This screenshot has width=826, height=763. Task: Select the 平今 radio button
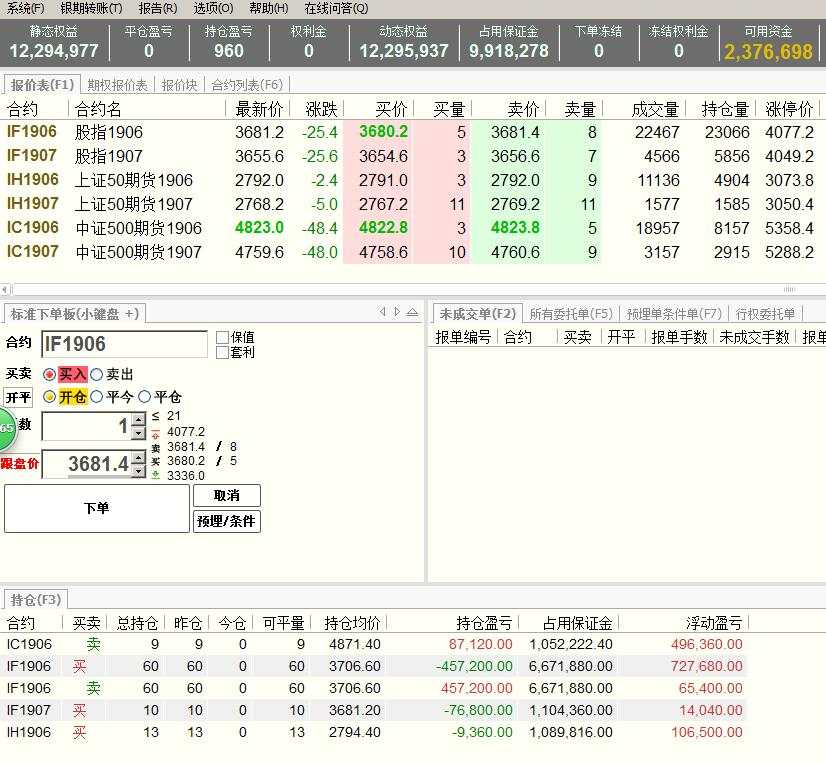96,397
